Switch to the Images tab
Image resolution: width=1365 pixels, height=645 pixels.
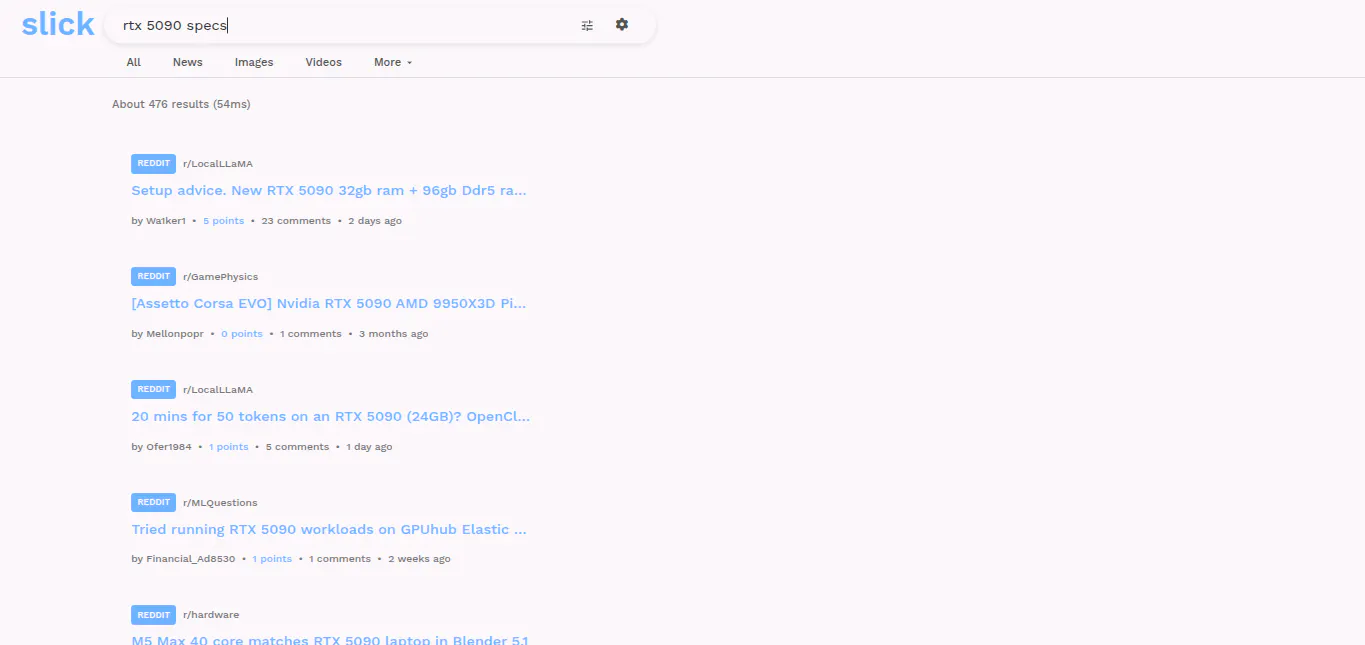click(x=254, y=62)
